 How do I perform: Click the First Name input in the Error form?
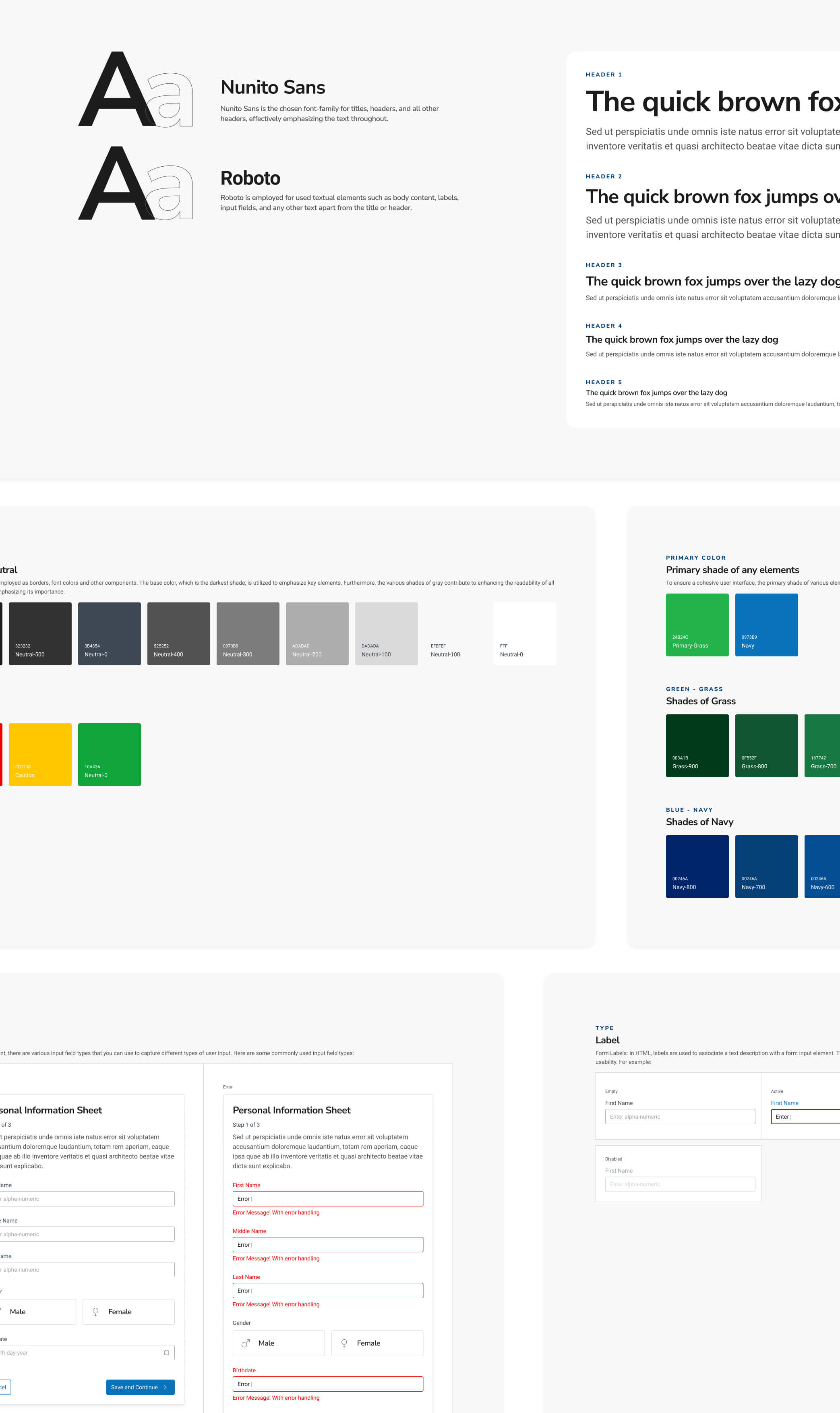point(328,1198)
